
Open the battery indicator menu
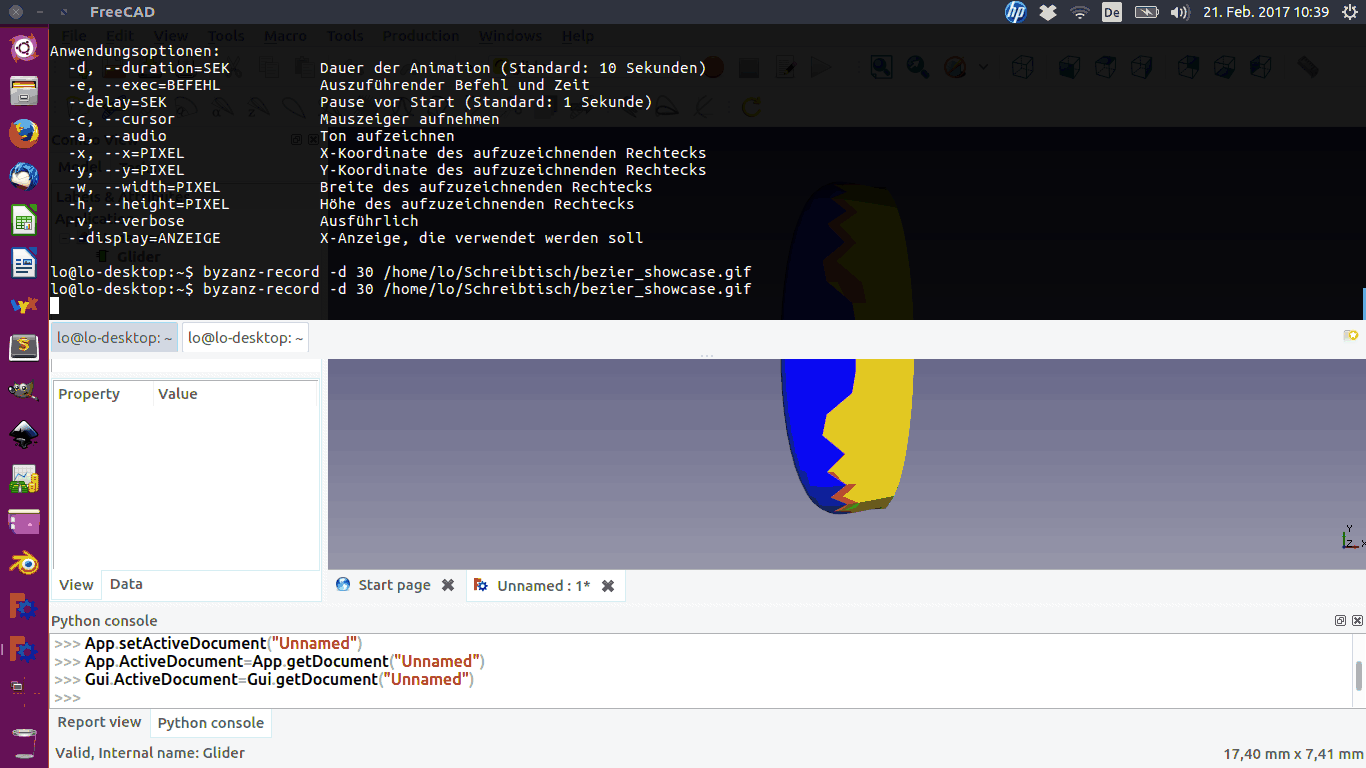coord(1146,12)
